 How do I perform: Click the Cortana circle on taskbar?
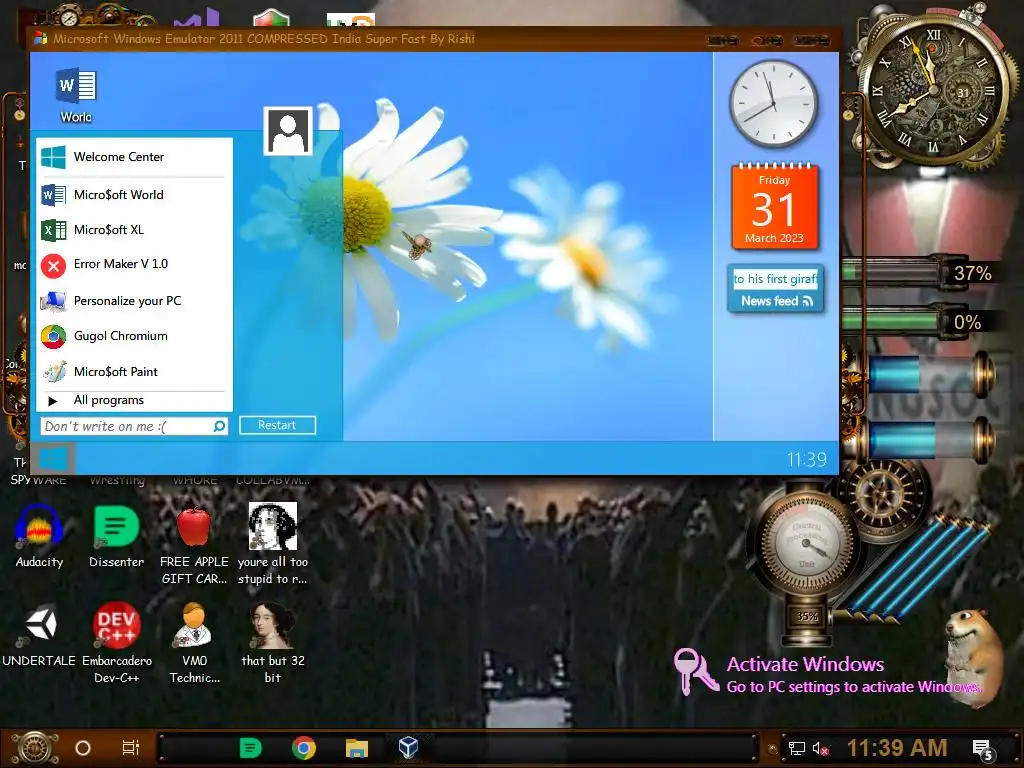[x=83, y=748]
